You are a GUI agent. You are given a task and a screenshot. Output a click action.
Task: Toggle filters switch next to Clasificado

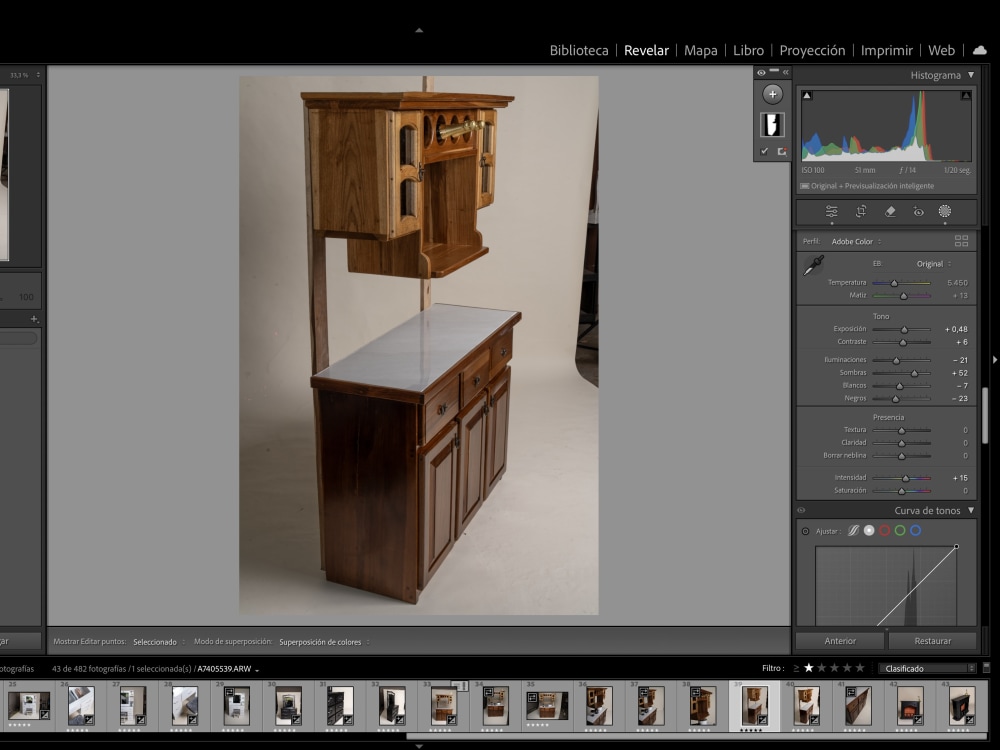pyautogui.click(x=986, y=668)
